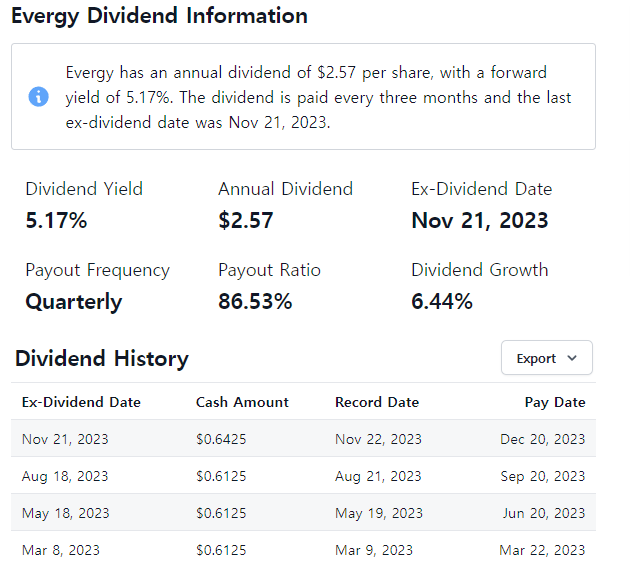Screen dimensions: 630x561
Task: Click the Ex-Dividend Date column header
Action: point(81,402)
